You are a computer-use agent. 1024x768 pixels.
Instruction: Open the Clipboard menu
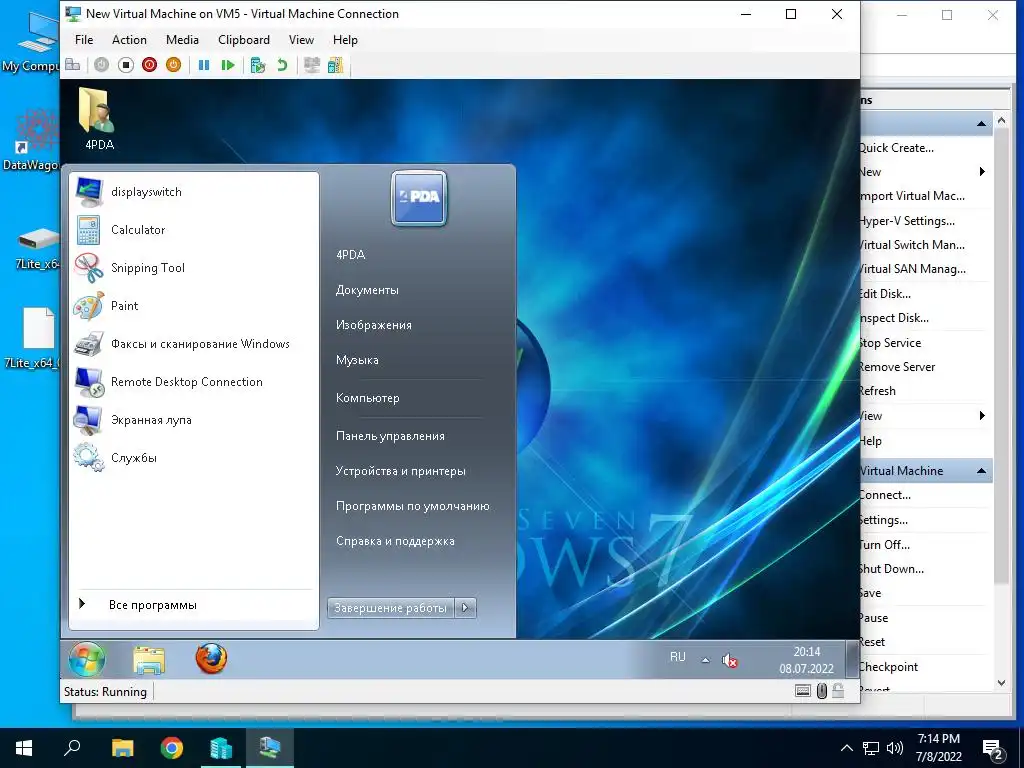point(244,40)
